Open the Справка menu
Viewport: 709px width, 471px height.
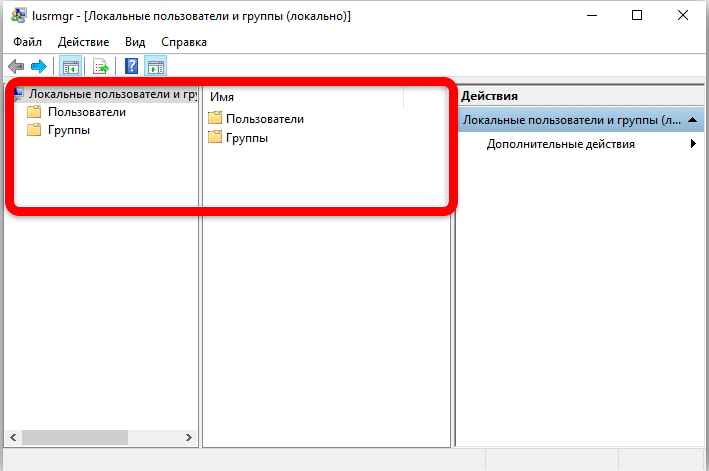[184, 42]
